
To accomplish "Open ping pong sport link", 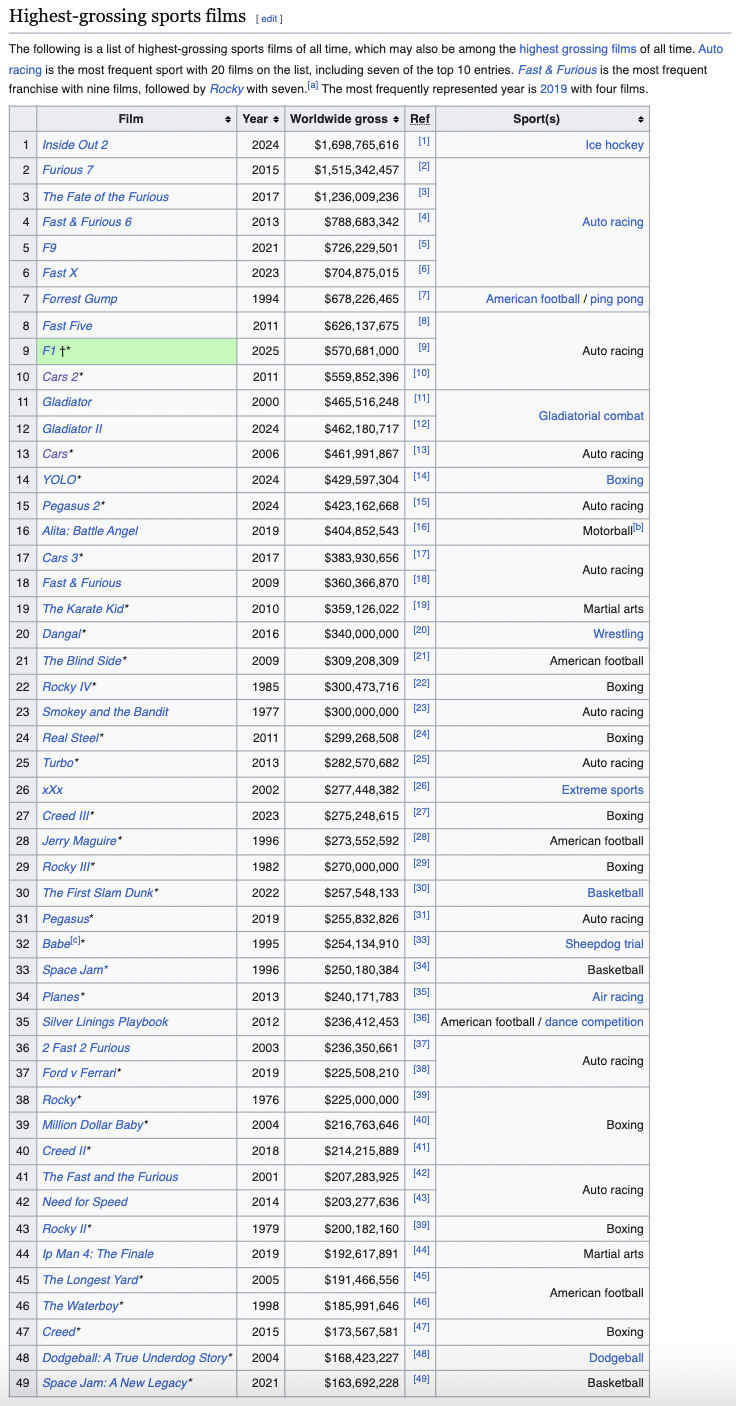I will pyautogui.click(x=617, y=299).
